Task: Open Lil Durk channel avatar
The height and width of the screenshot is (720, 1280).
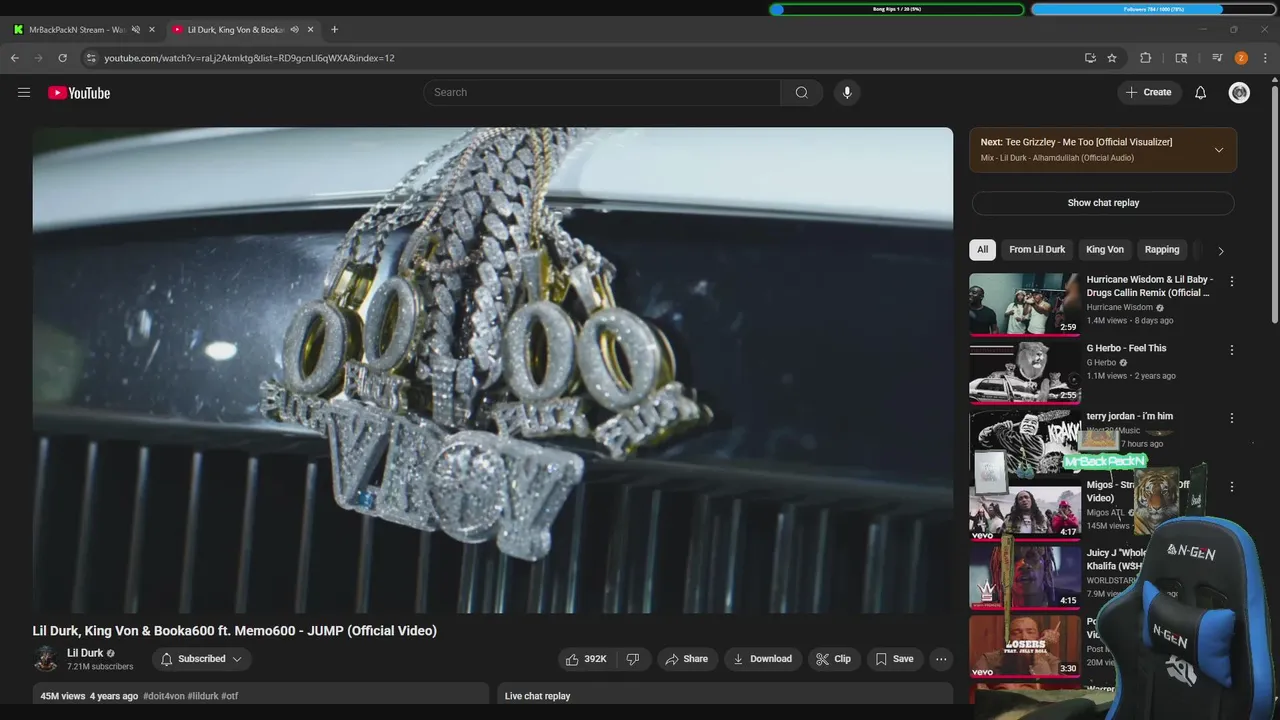Action: tap(46, 659)
